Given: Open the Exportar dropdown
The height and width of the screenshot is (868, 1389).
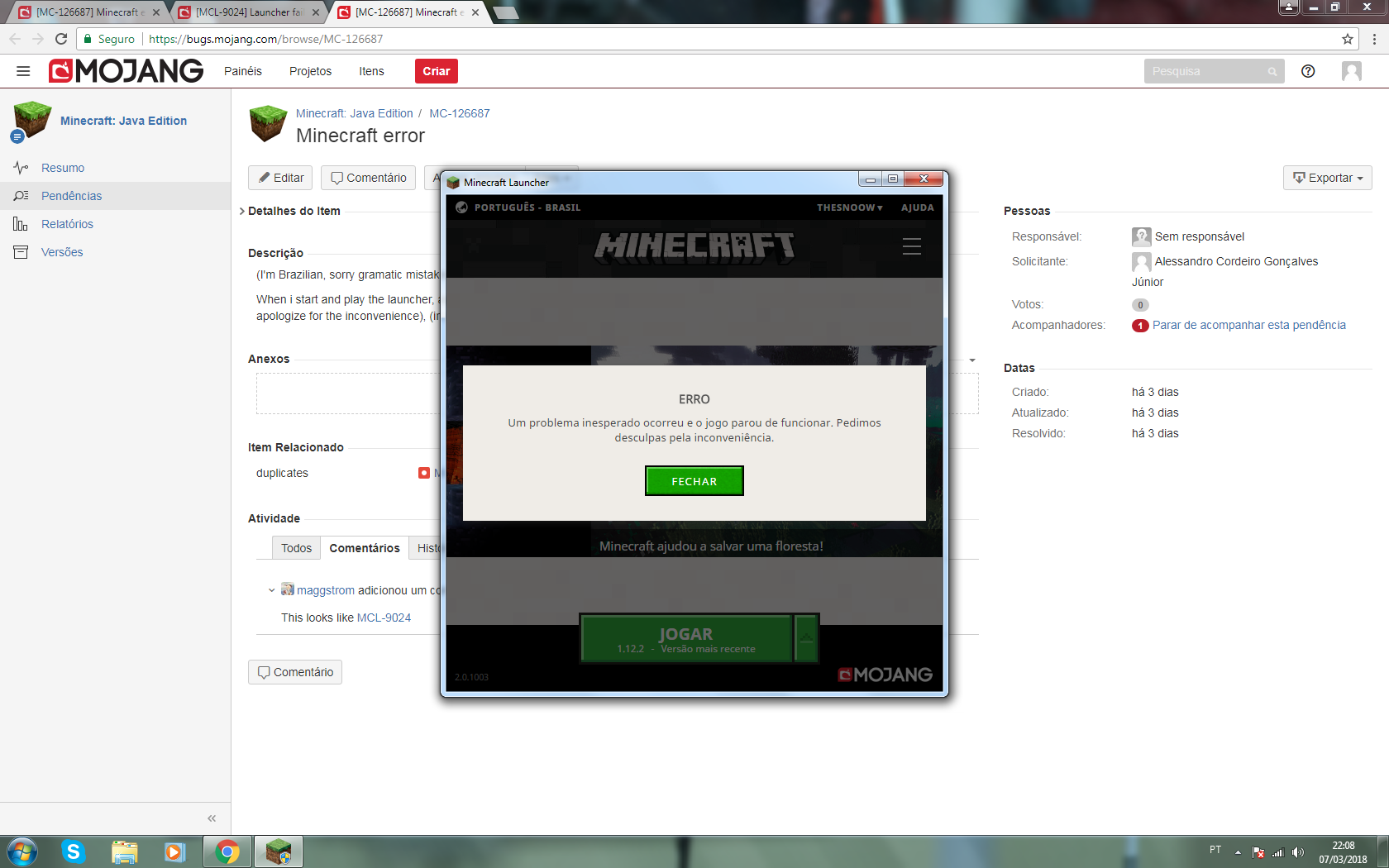Looking at the screenshot, I should click(1328, 178).
